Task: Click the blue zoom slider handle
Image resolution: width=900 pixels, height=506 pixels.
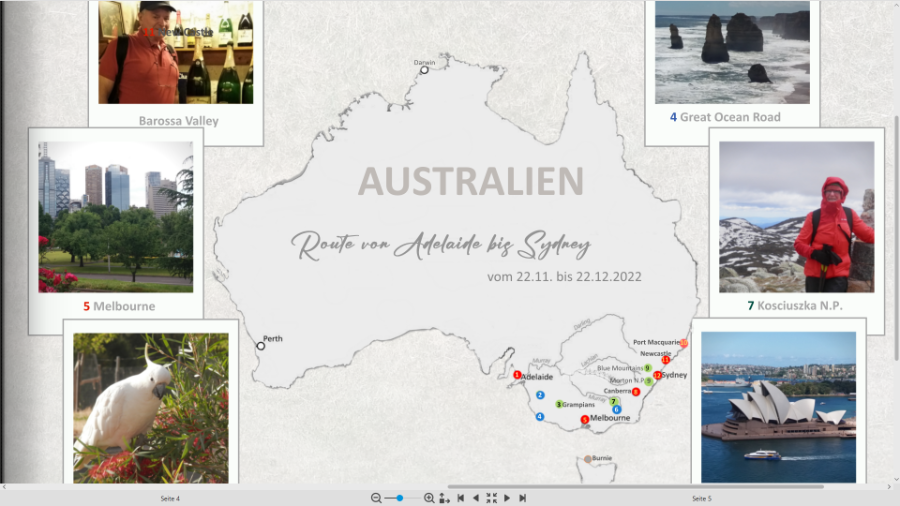Action: coord(400,498)
